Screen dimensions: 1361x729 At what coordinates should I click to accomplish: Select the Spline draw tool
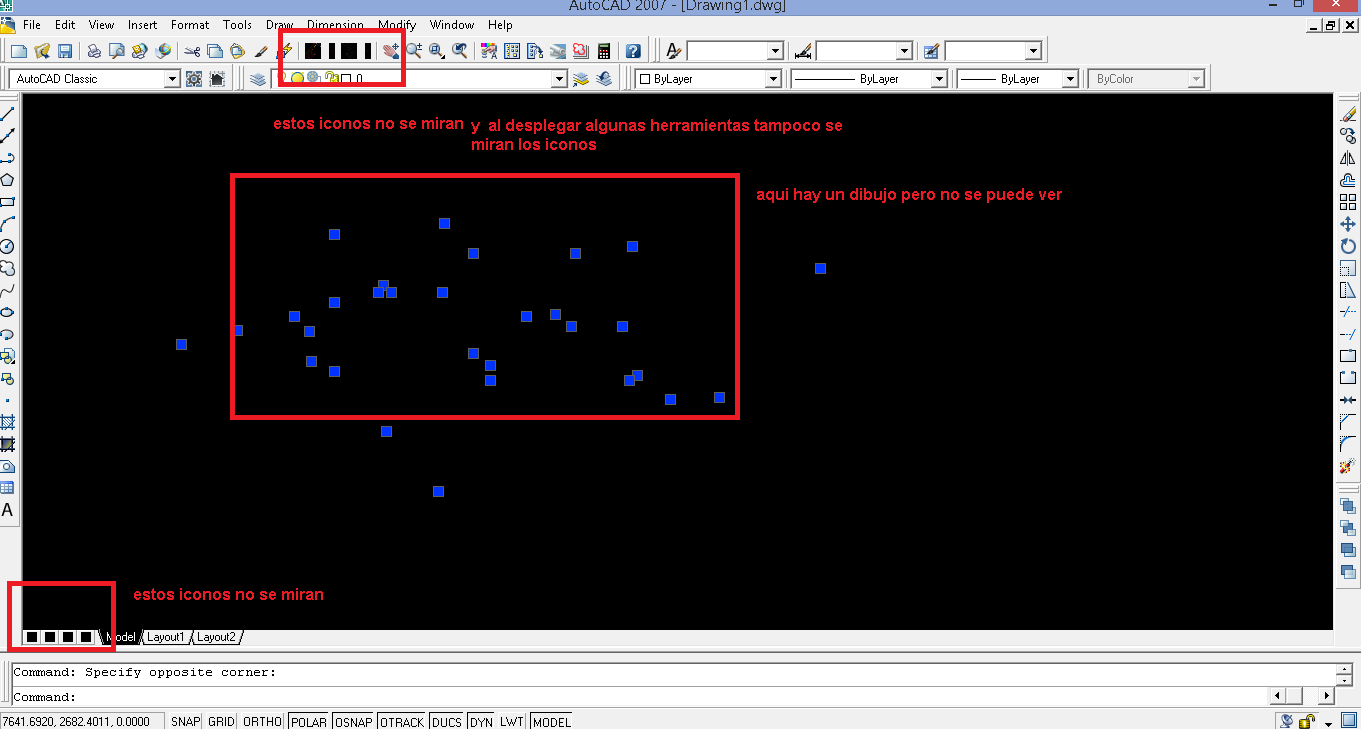(x=7, y=290)
